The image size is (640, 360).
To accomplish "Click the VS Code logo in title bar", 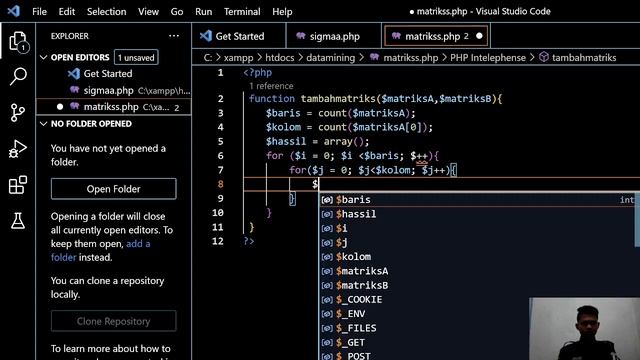I will pyautogui.click(x=13, y=11).
